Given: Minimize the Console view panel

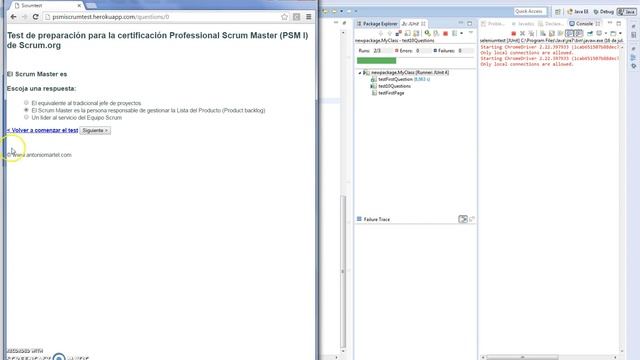Looking at the screenshot, I should pyautogui.click(x=610, y=23).
